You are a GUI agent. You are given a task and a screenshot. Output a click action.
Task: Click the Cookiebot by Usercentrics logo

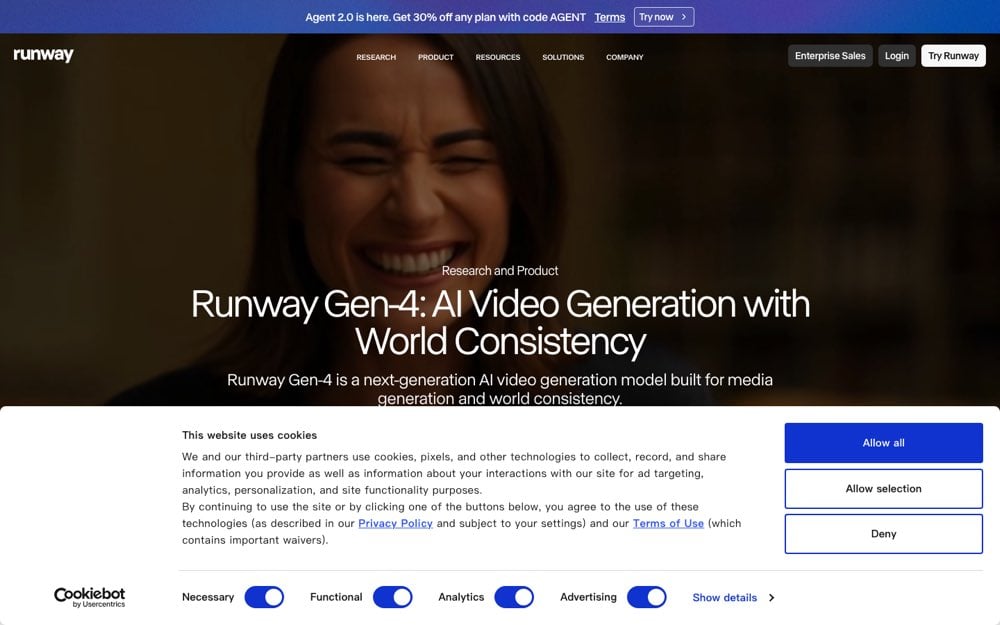89,598
